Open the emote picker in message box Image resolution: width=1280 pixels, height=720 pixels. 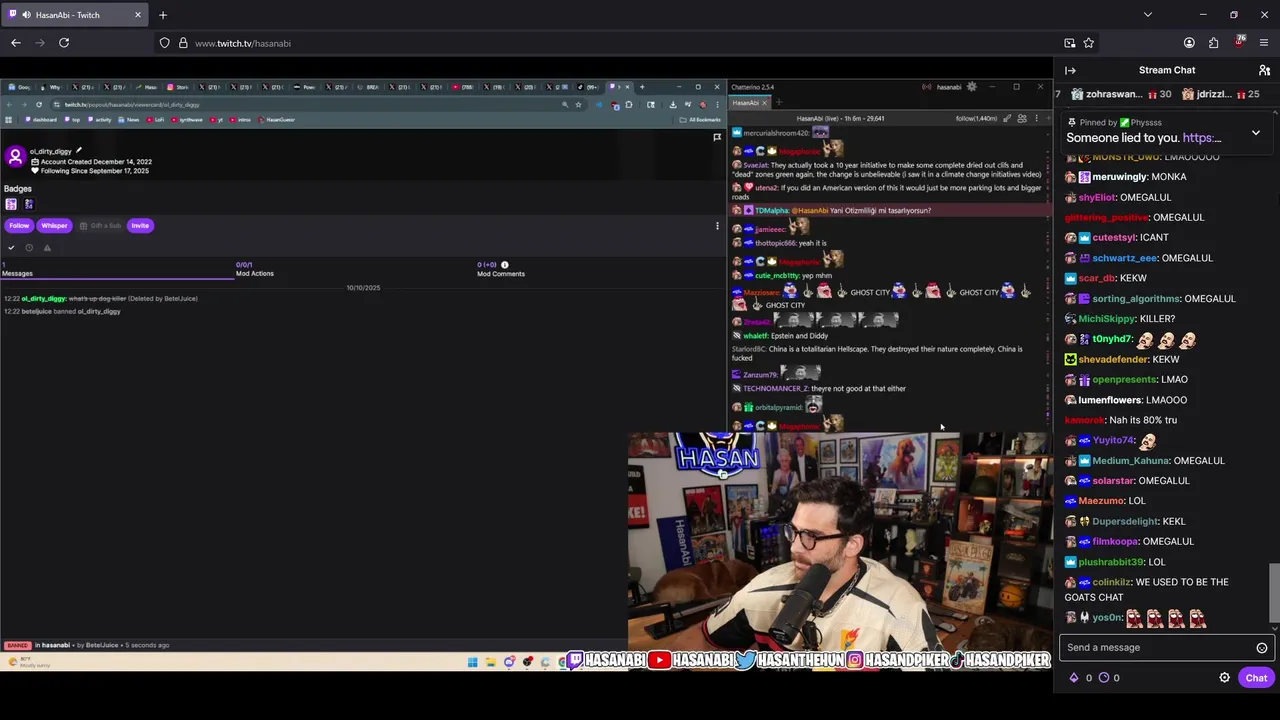click(x=1262, y=648)
